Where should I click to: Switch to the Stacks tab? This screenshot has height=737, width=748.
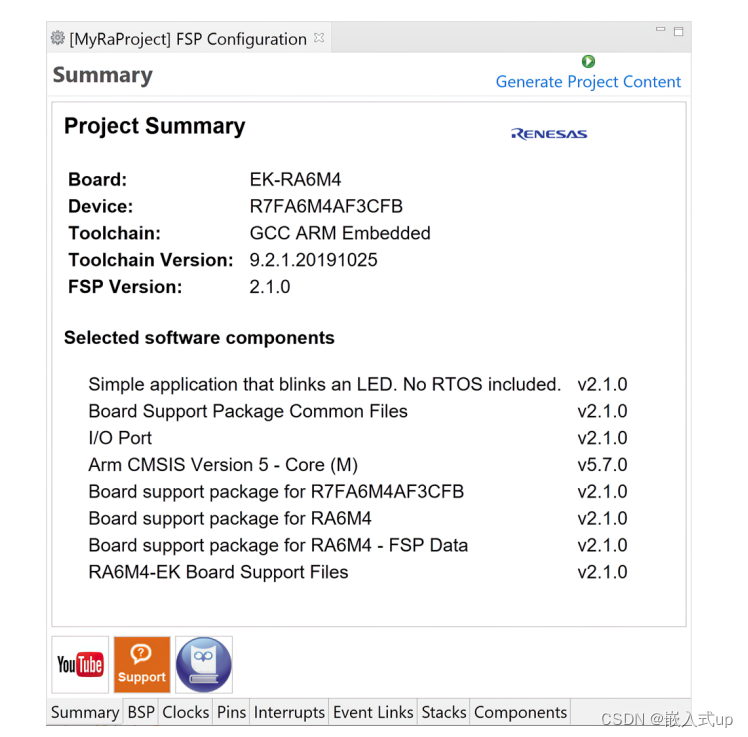tap(444, 712)
